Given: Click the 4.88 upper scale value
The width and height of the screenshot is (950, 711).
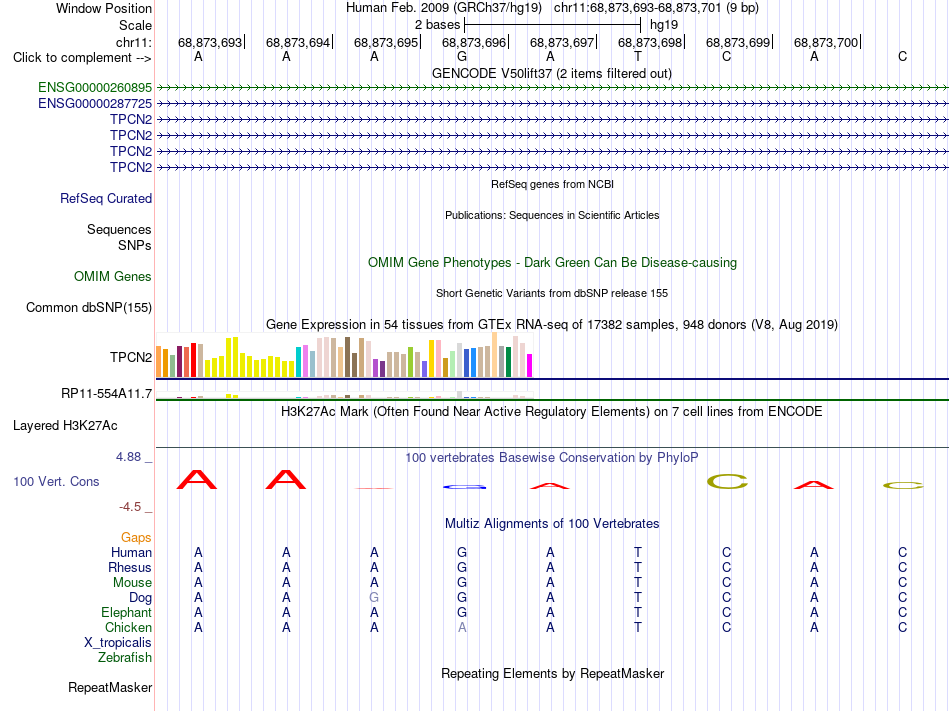Looking at the screenshot, I should (128, 457).
